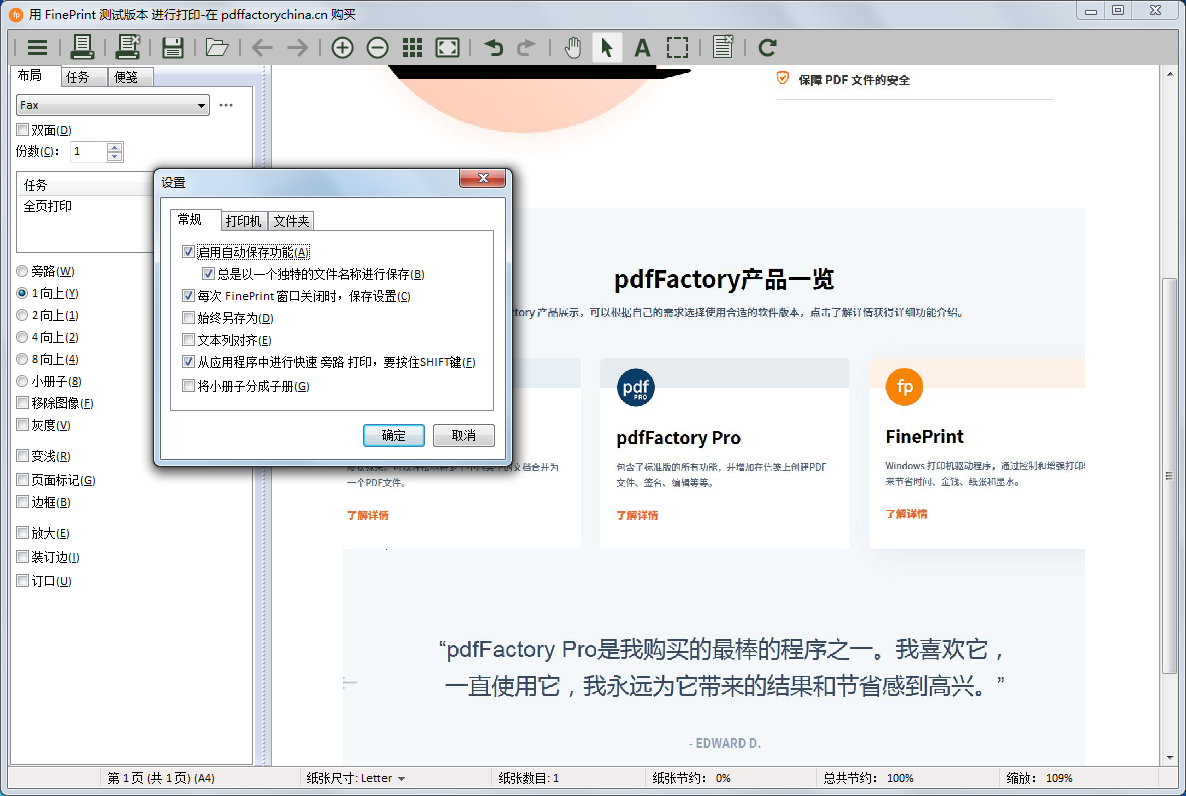Select 常规 tab in 设置 dialog
The image size is (1186, 796).
(x=190, y=219)
